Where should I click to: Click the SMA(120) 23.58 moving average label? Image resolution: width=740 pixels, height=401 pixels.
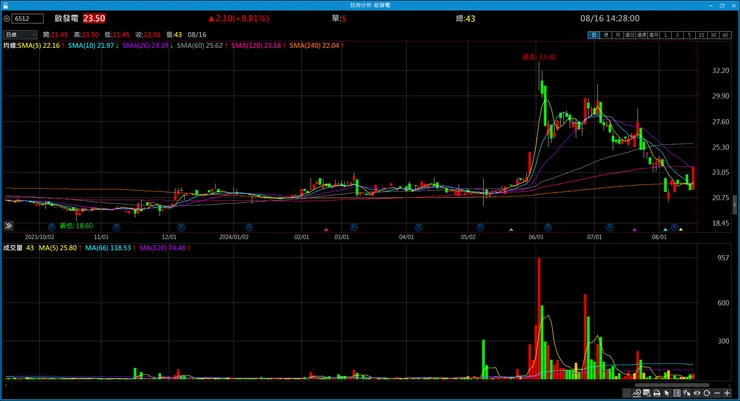tap(257, 45)
